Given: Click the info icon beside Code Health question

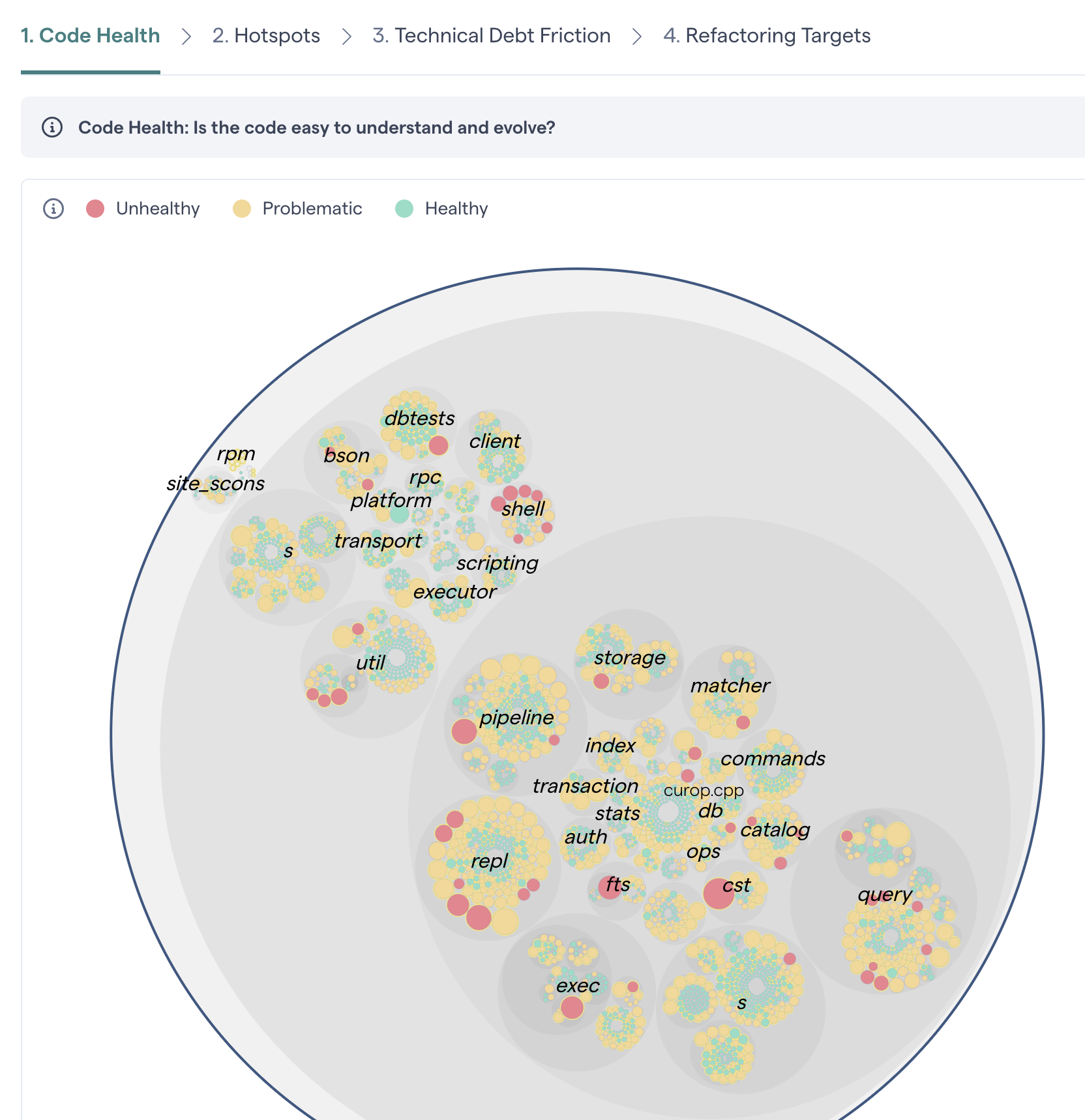Looking at the screenshot, I should [x=52, y=127].
